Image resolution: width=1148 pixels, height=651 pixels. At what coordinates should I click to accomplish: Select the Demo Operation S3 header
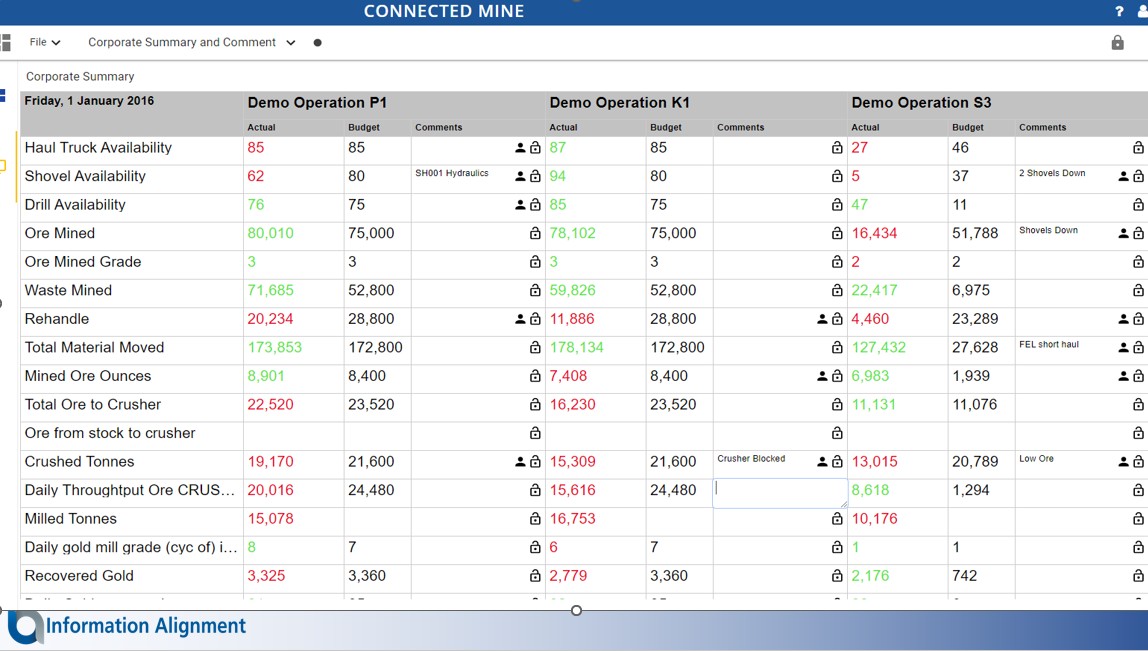[921, 103]
